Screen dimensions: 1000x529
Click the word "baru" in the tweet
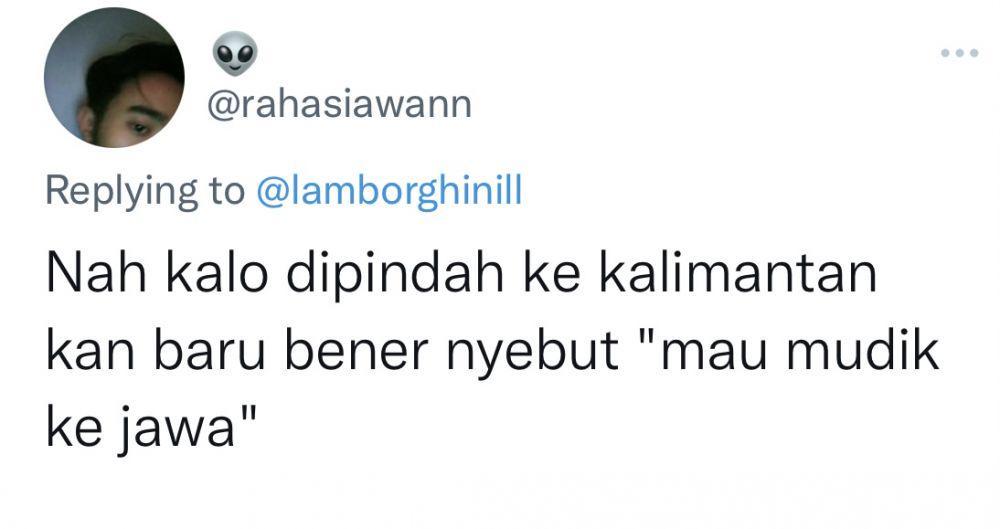tap(209, 351)
